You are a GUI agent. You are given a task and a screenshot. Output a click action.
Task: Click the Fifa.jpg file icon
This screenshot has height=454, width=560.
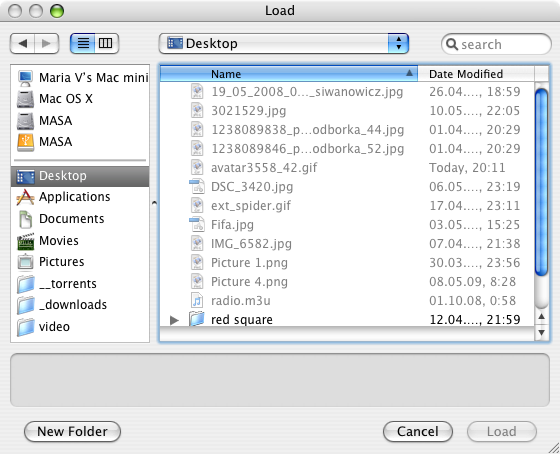tap(197, 224)
